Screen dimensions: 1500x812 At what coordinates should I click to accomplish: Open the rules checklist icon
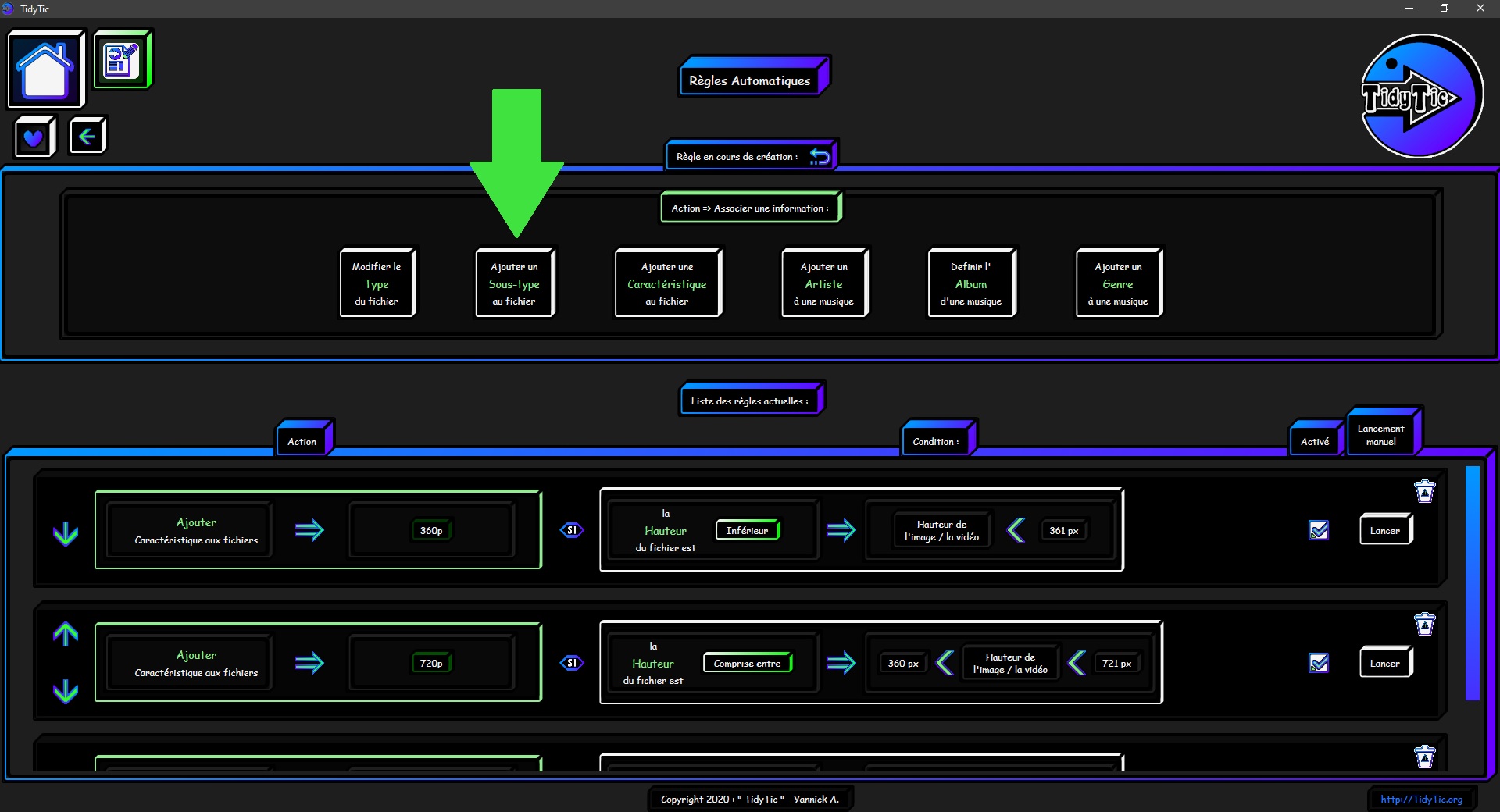(122, 60)
